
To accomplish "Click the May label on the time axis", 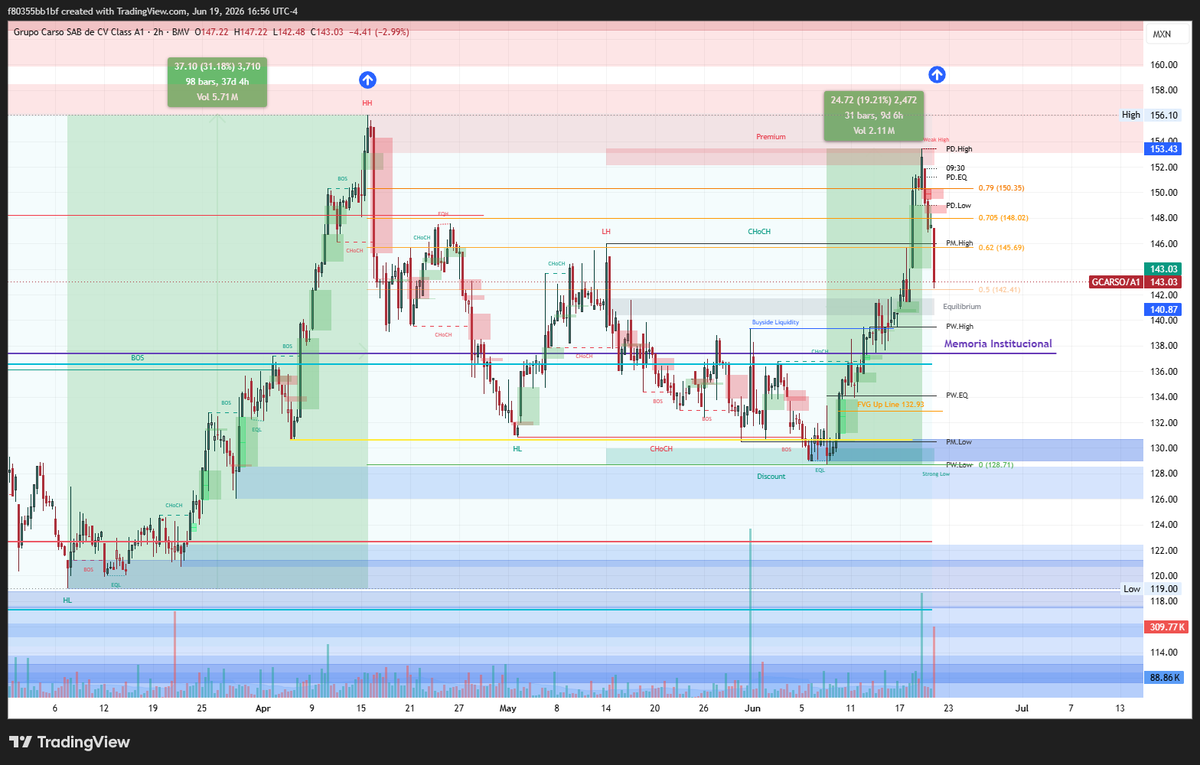I will (x=508, y=708).
